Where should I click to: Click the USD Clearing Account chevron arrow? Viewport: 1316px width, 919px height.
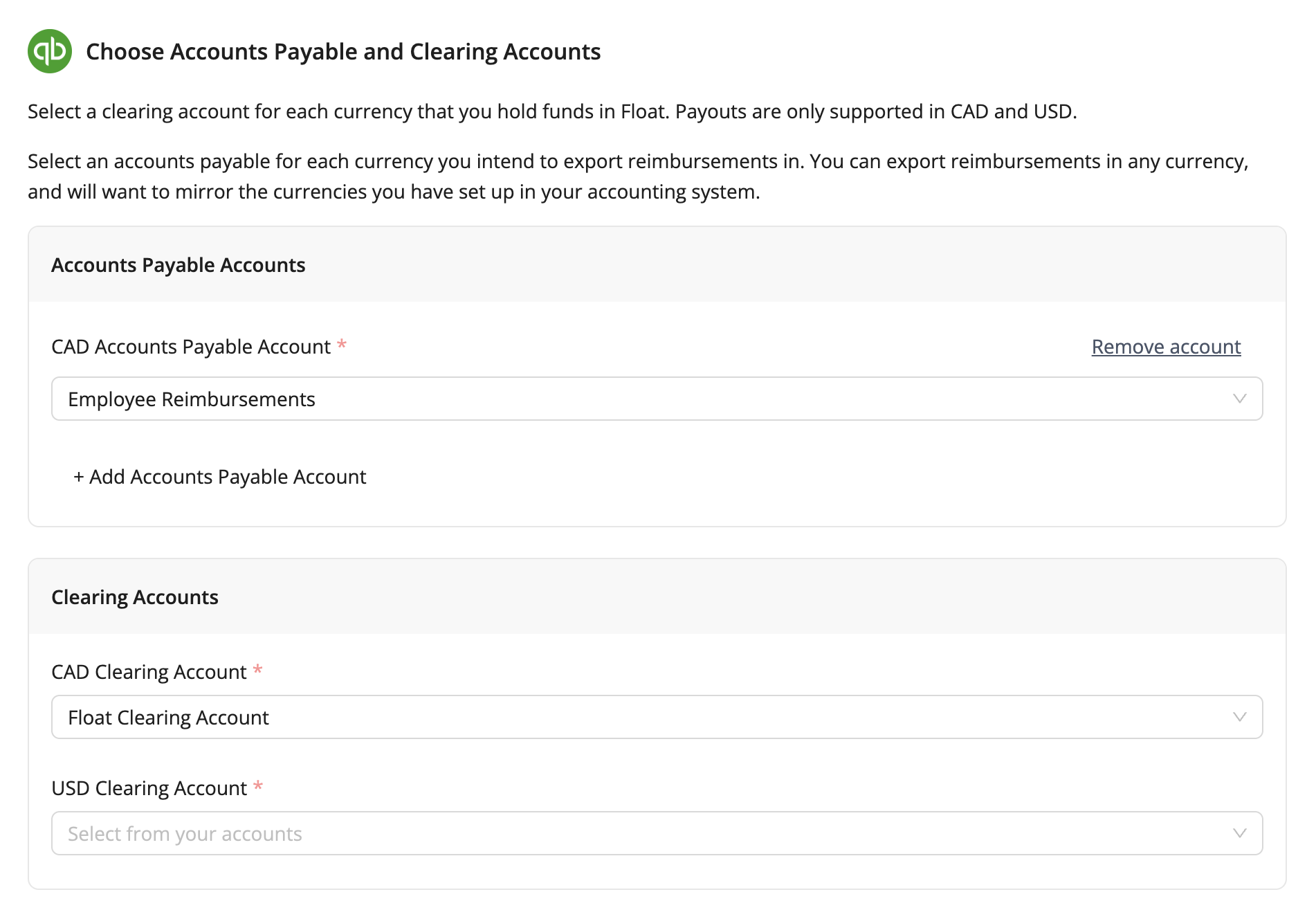(1239, 833)
